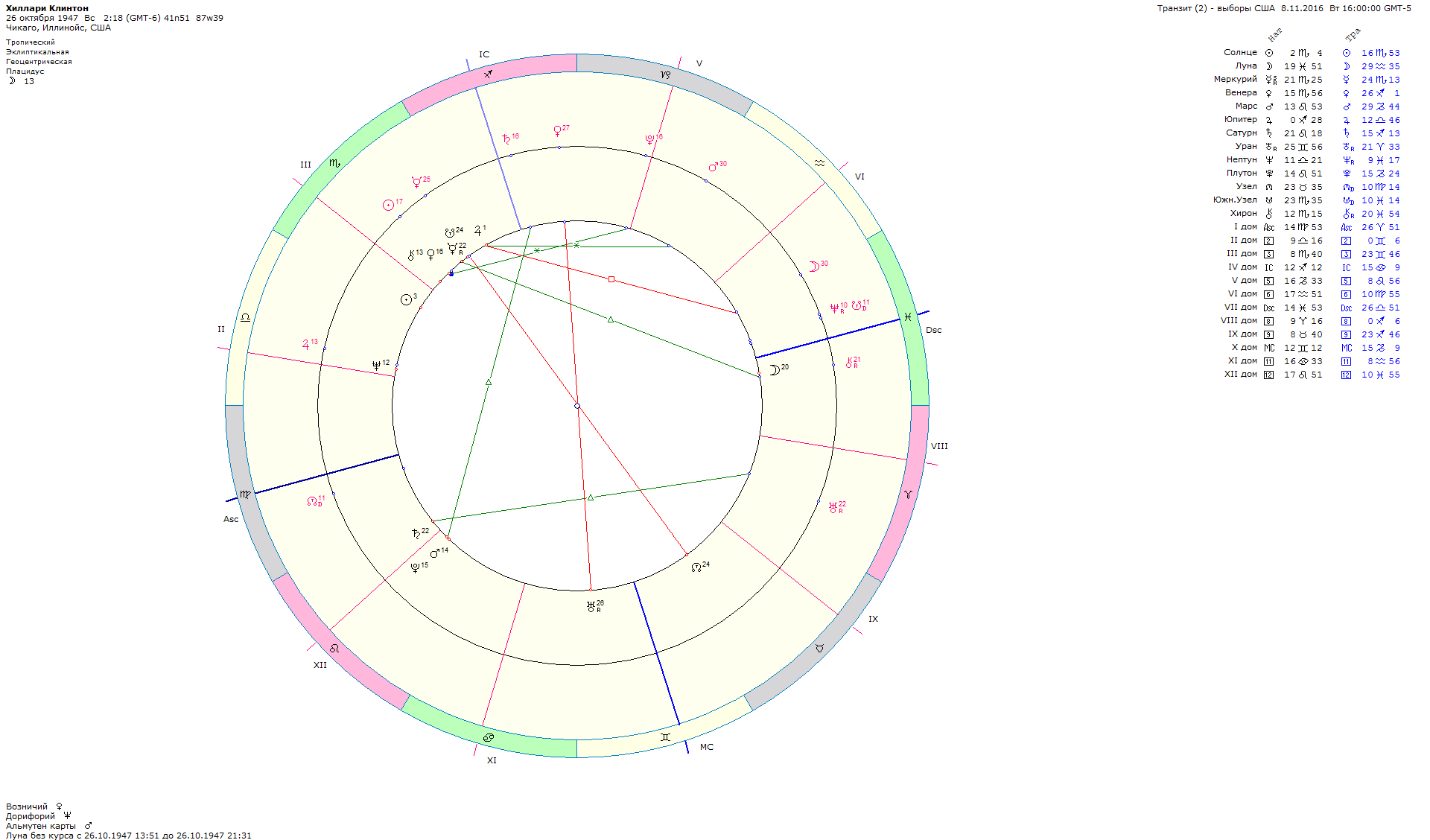This screenshot has width=1430, height=840.
Task: Click the Scorpio glyph near house III
Action: pyautogui.click(x=334, y=163)
